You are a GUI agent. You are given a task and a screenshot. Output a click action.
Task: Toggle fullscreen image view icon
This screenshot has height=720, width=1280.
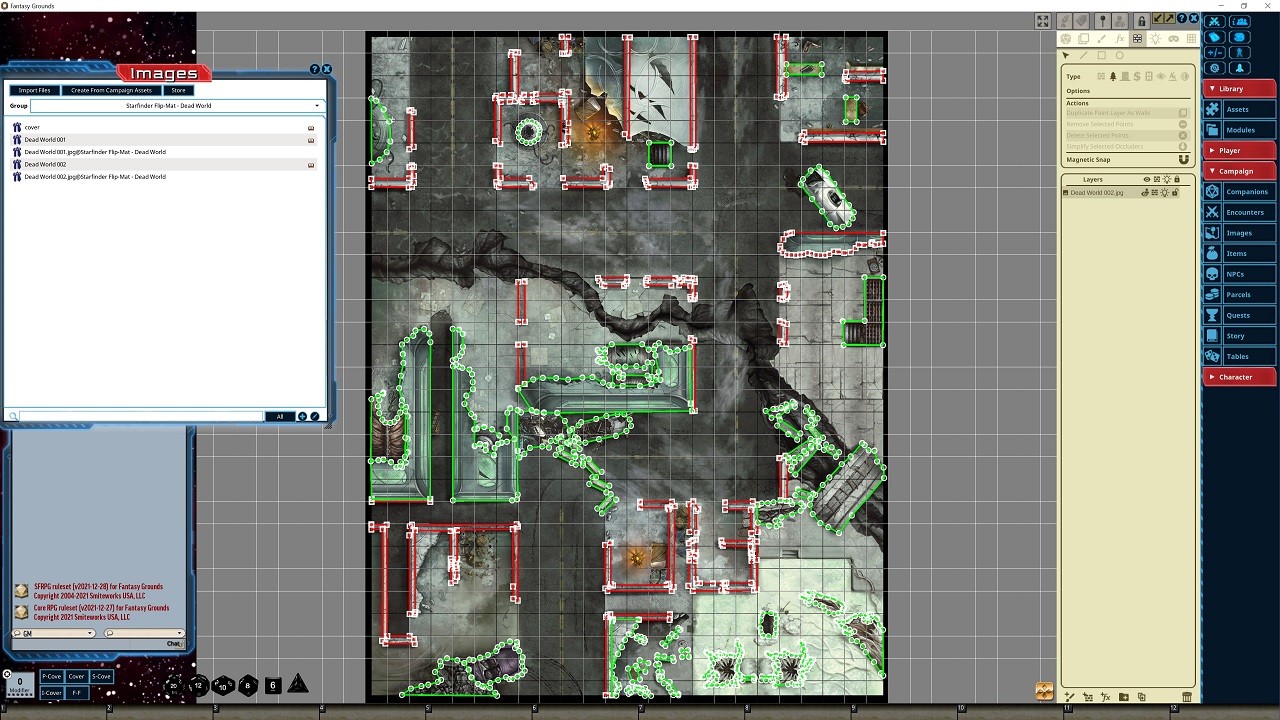coord(1043,21)
